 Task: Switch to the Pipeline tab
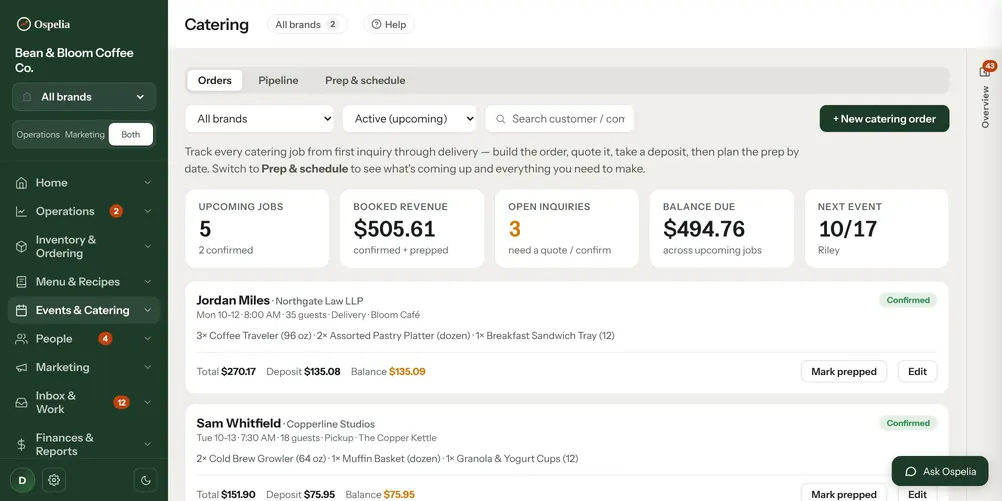[x=278, y=81]
